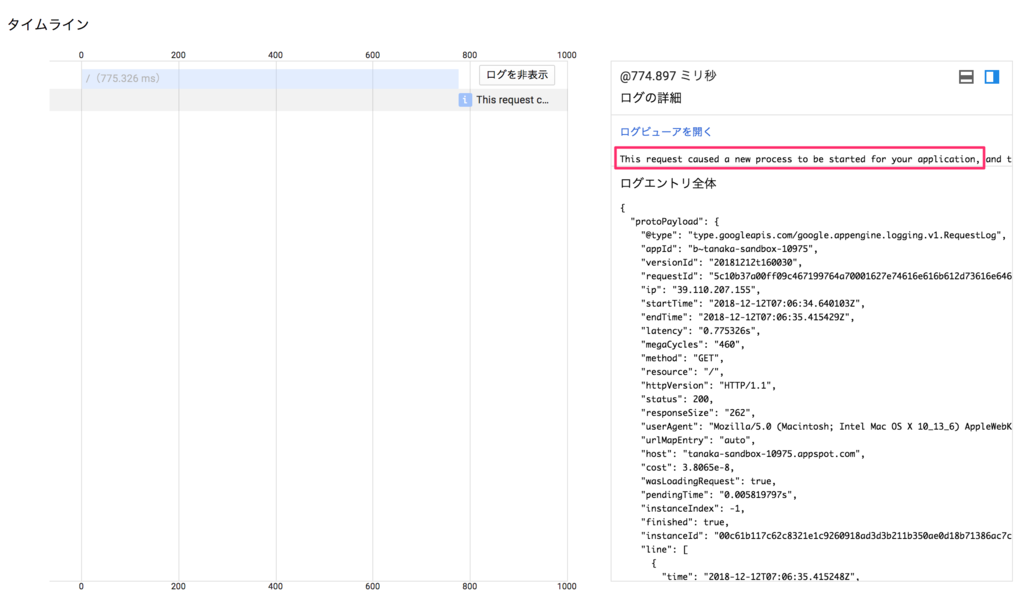The width and height of the screenshot is (1024, 597).
Task: Click the "userAgent" Mozilla line
Action: point(826,427)
